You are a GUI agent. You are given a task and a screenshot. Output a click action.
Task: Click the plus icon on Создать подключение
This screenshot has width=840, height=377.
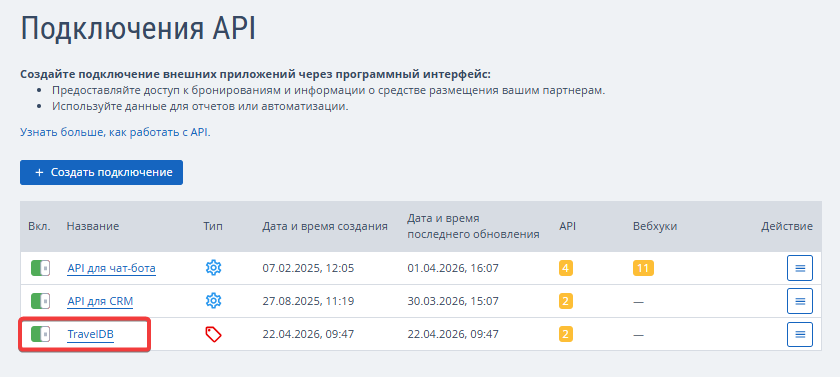point(39,172)
